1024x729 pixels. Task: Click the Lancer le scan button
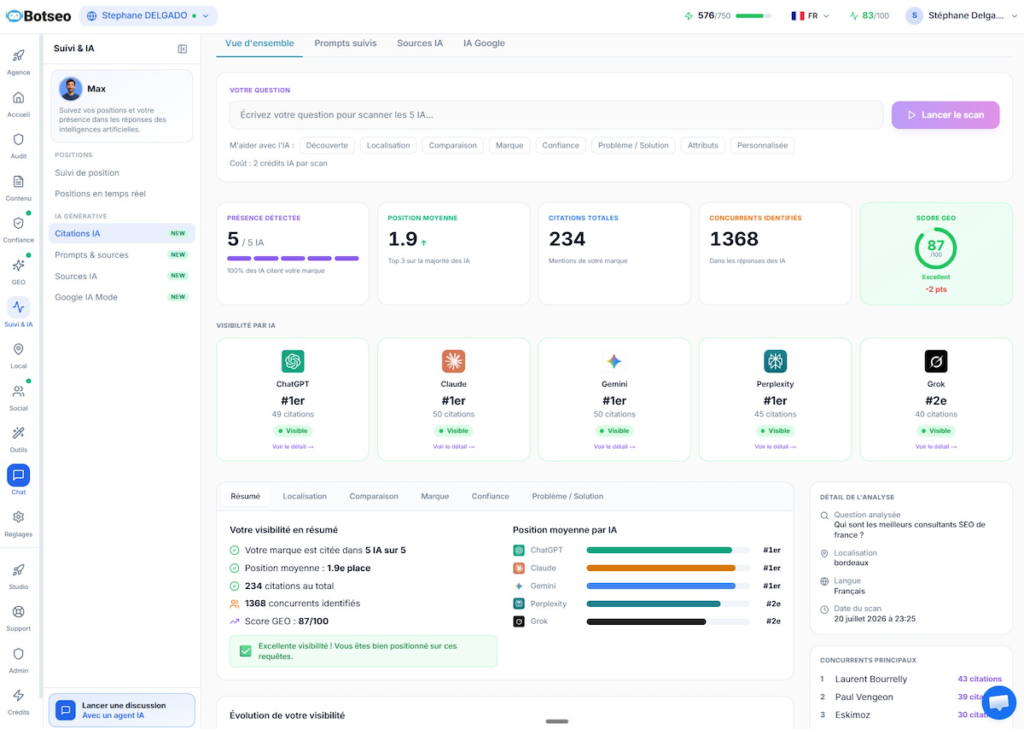tap(945, 115)
